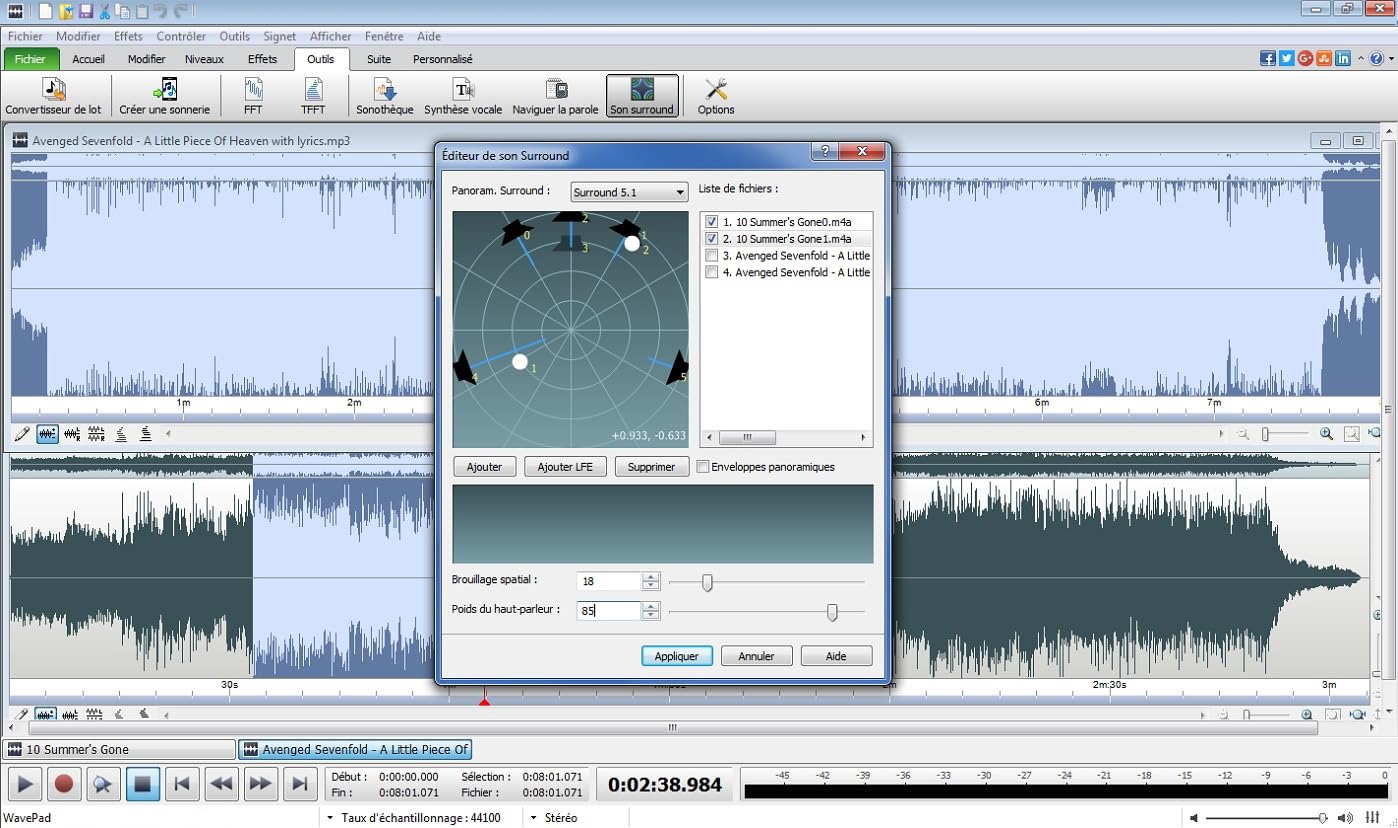This screenshot has height=828, width=1398.
Task: Open the FFT analysis tool
Action: point(253,97)
